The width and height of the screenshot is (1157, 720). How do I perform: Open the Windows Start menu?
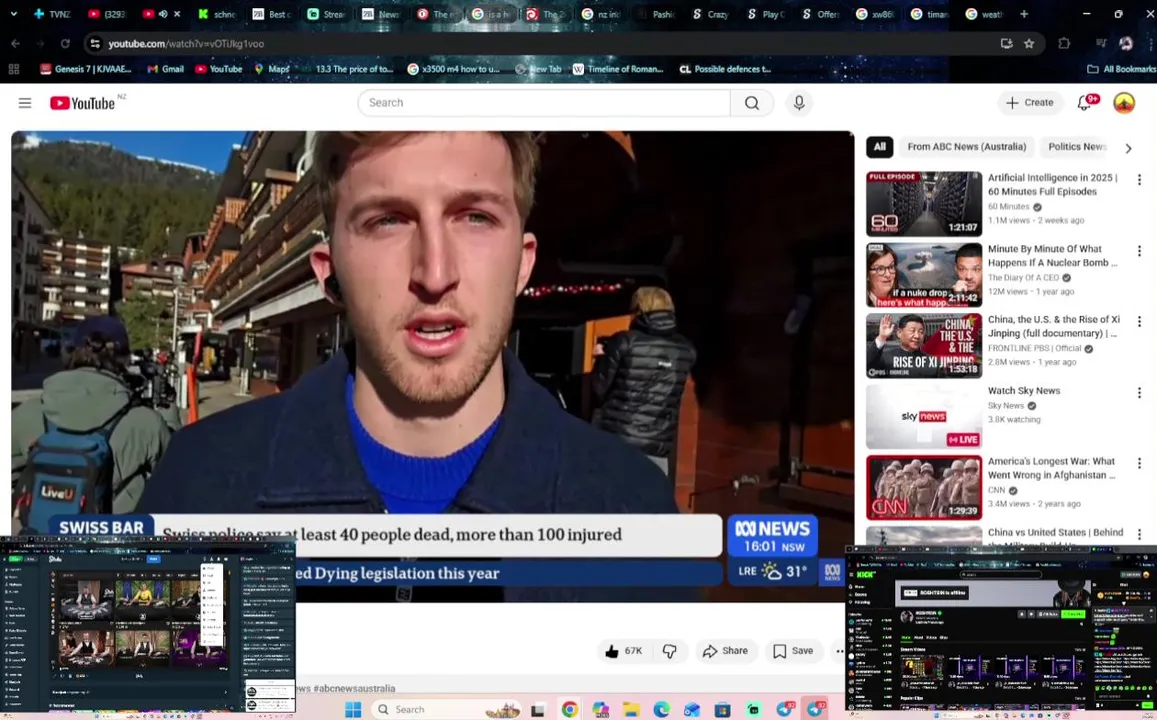(353, 709)
